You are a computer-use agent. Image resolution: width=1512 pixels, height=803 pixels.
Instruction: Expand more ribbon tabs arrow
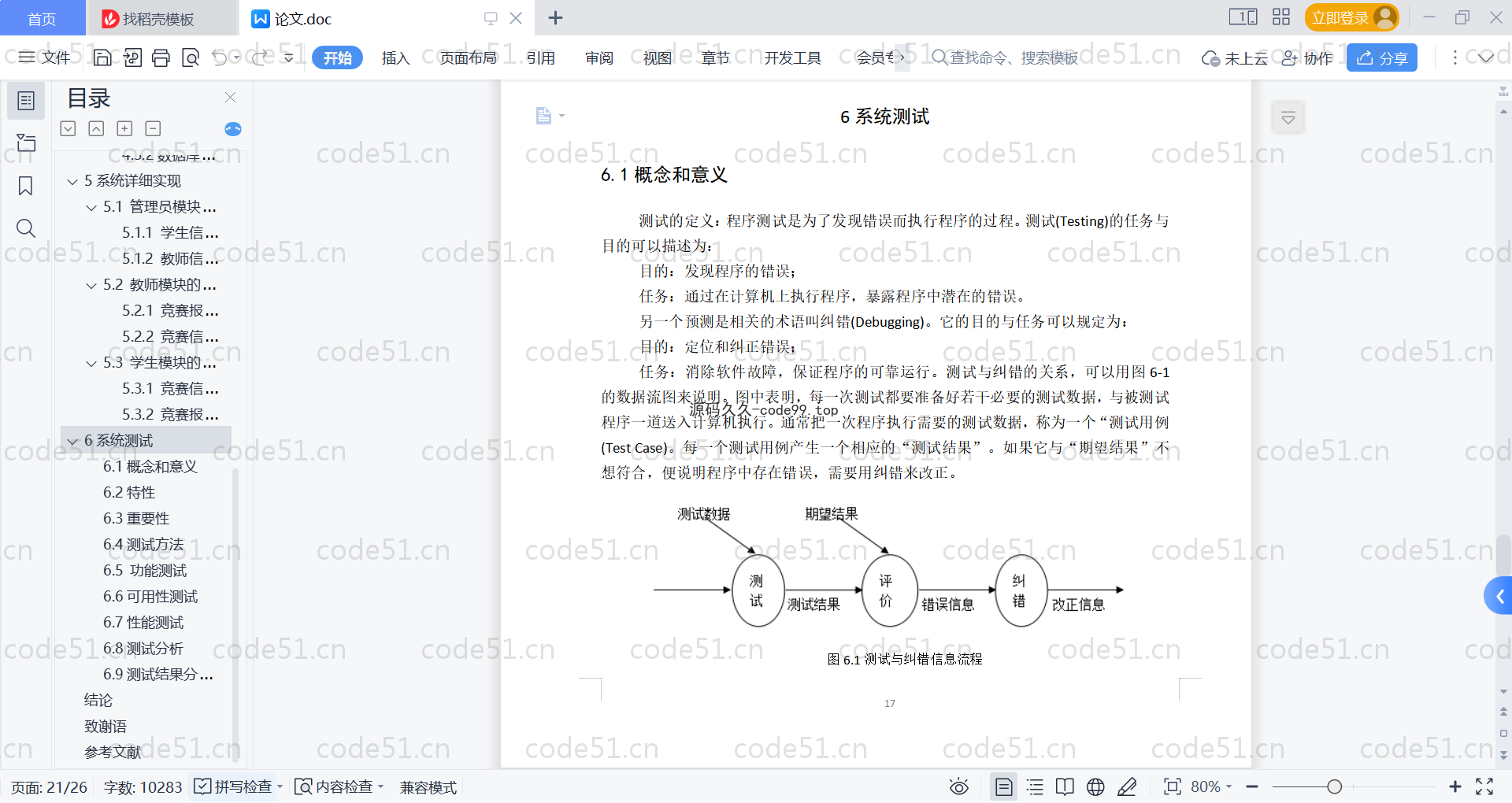click(x=902, y=57)
